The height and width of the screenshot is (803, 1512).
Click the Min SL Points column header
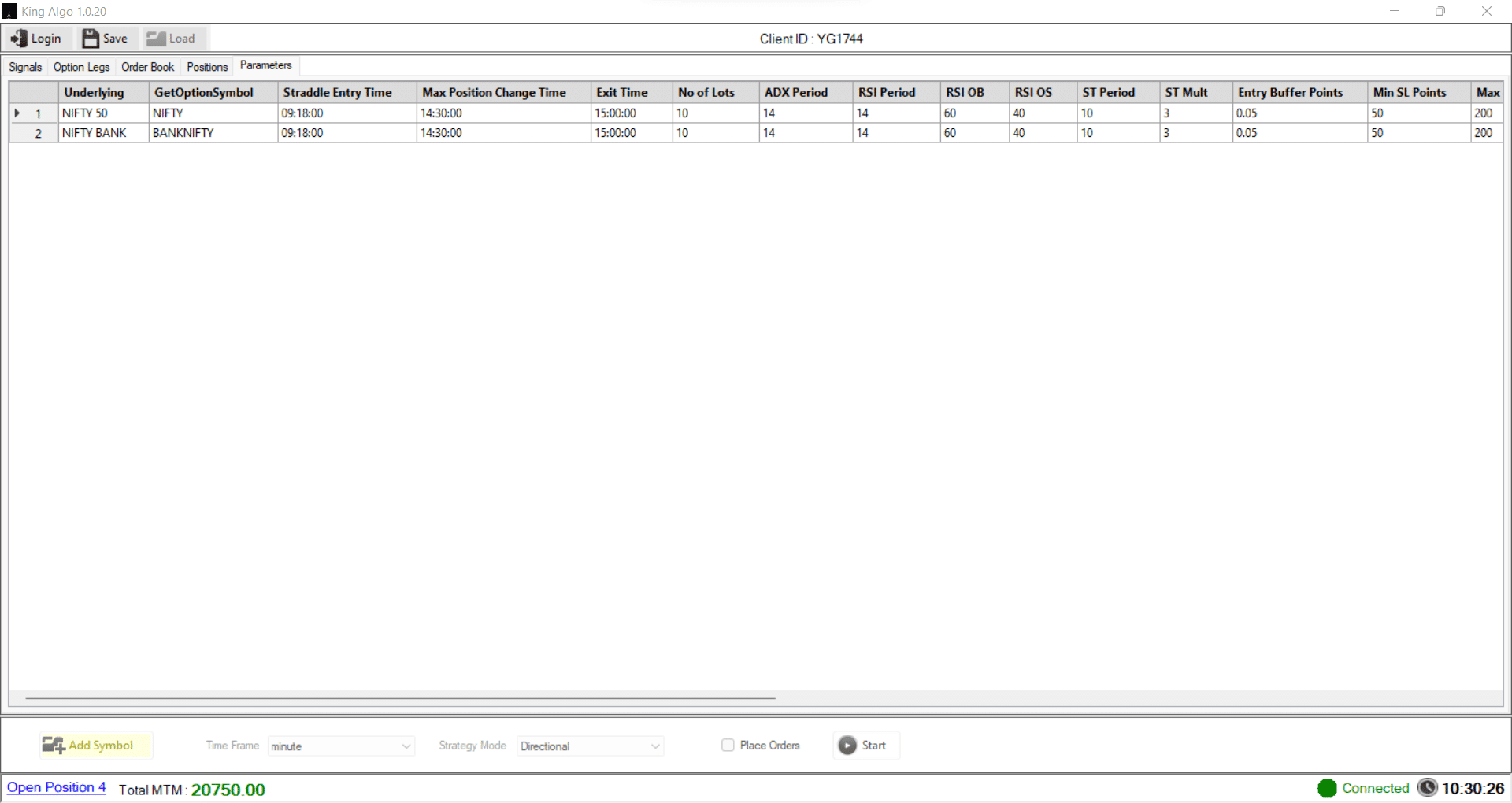(1419, 92)
